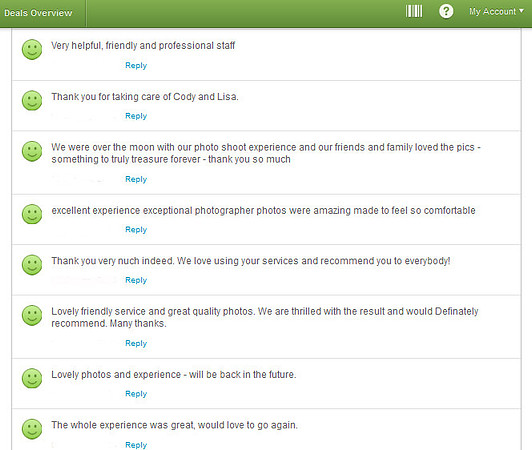
Task: Reply to 'excellent experience exceptional photographer' review
Action: (136, 230)
